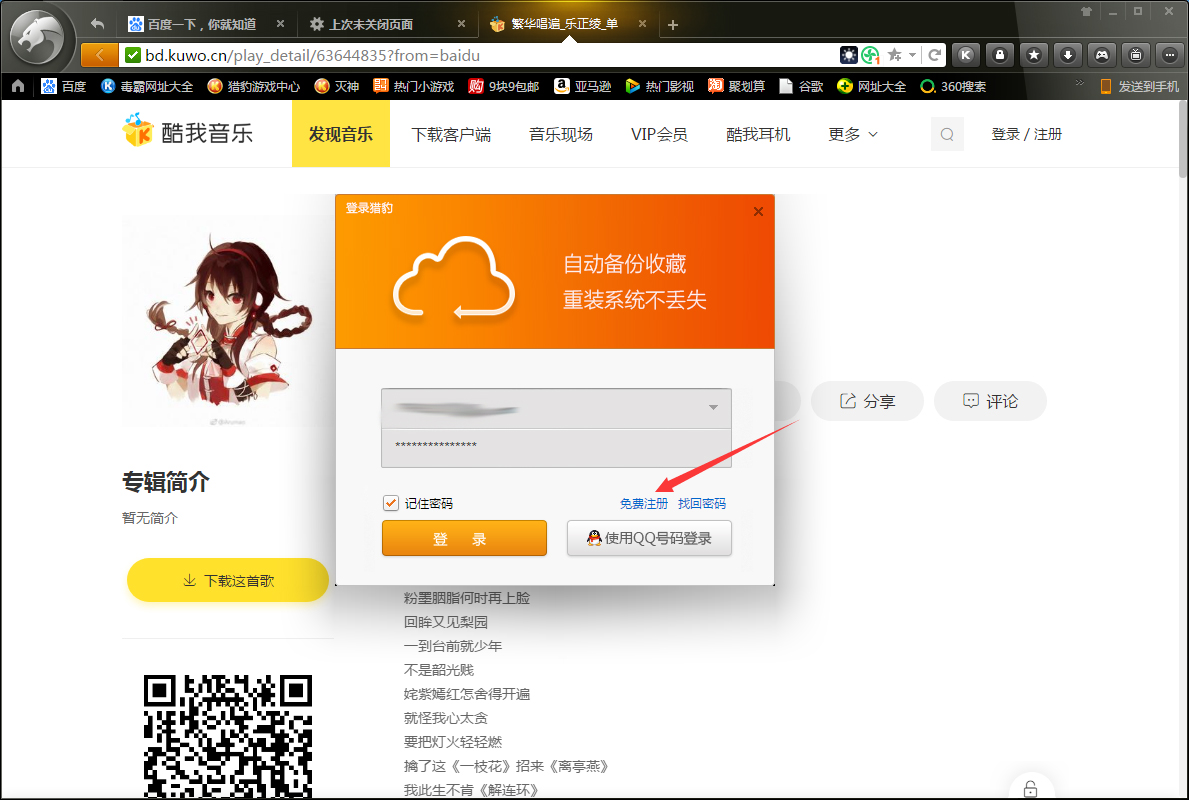Image resolution: width=1189 pixels, height=800 pixels.
Task: Click 使用QQ号码登录 button
Action: [x=649, y=538]
